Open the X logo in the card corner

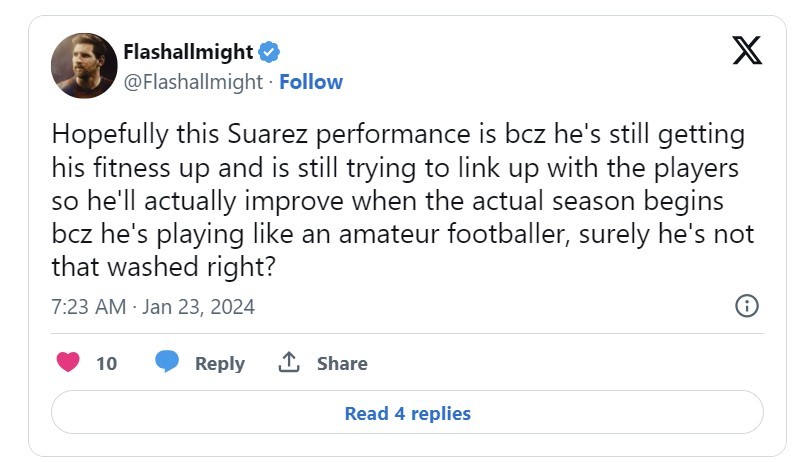pos(747,50)
